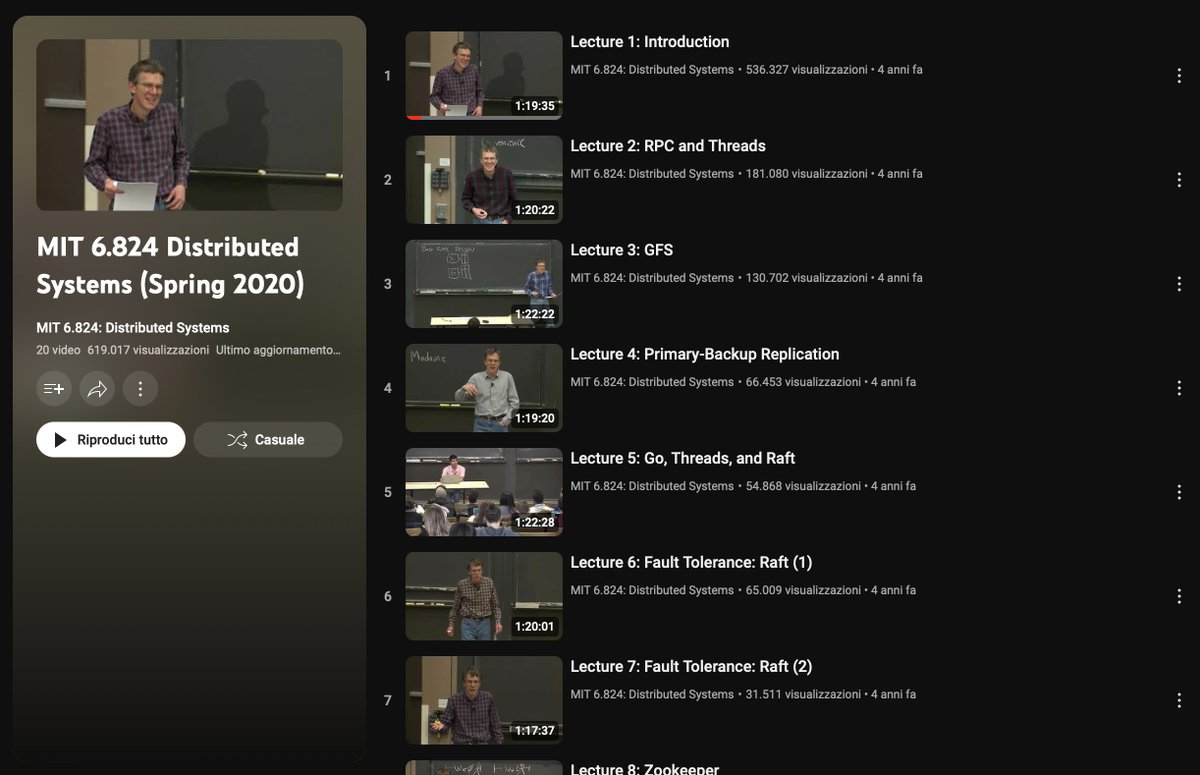Click '65.009 visualizzazioni' text
The image size is (1200, 775).
point(803,590)
